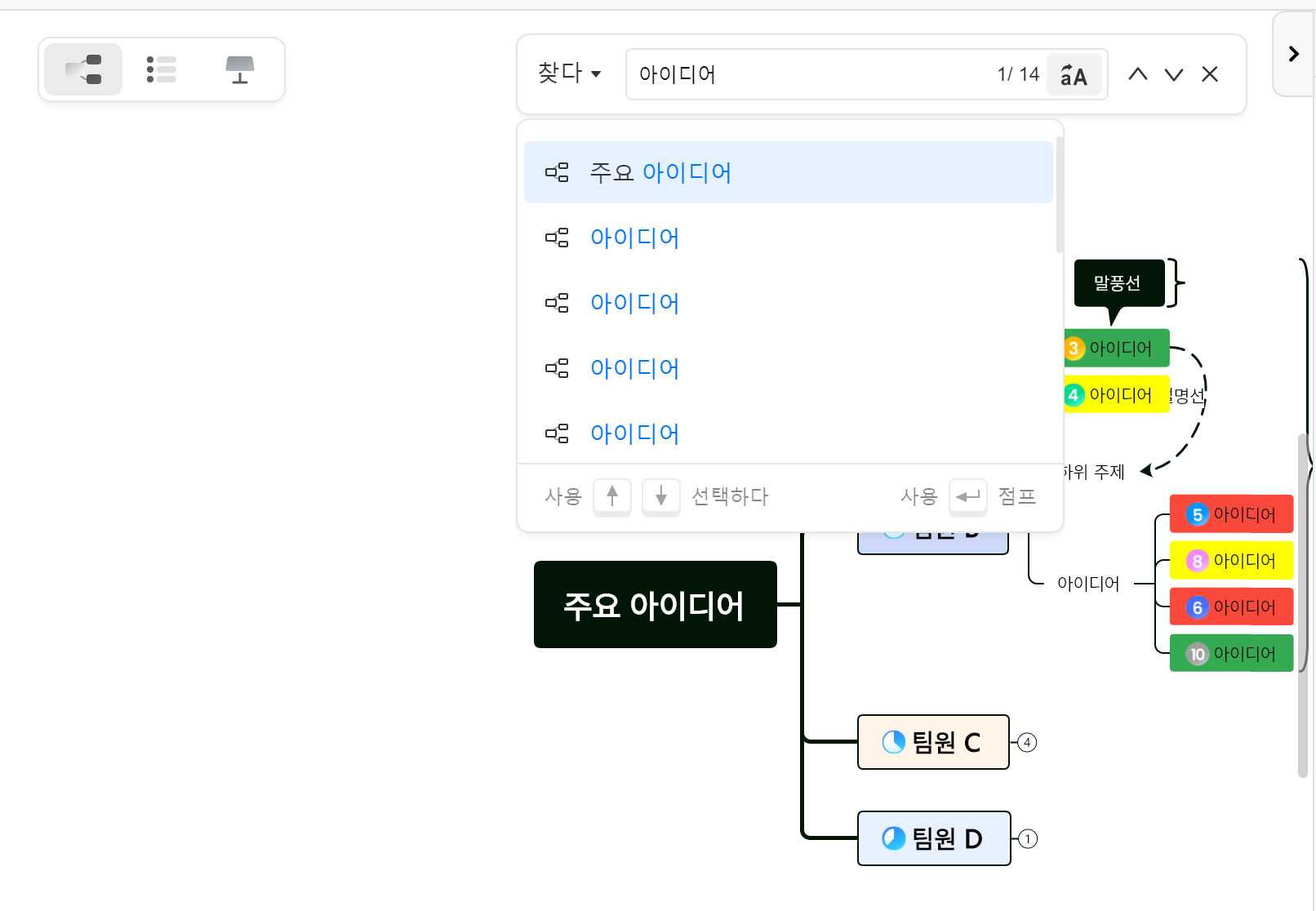This screenshot has width=1316, height=911.
Task: Close the find bar
Action: pos(1210,74)
